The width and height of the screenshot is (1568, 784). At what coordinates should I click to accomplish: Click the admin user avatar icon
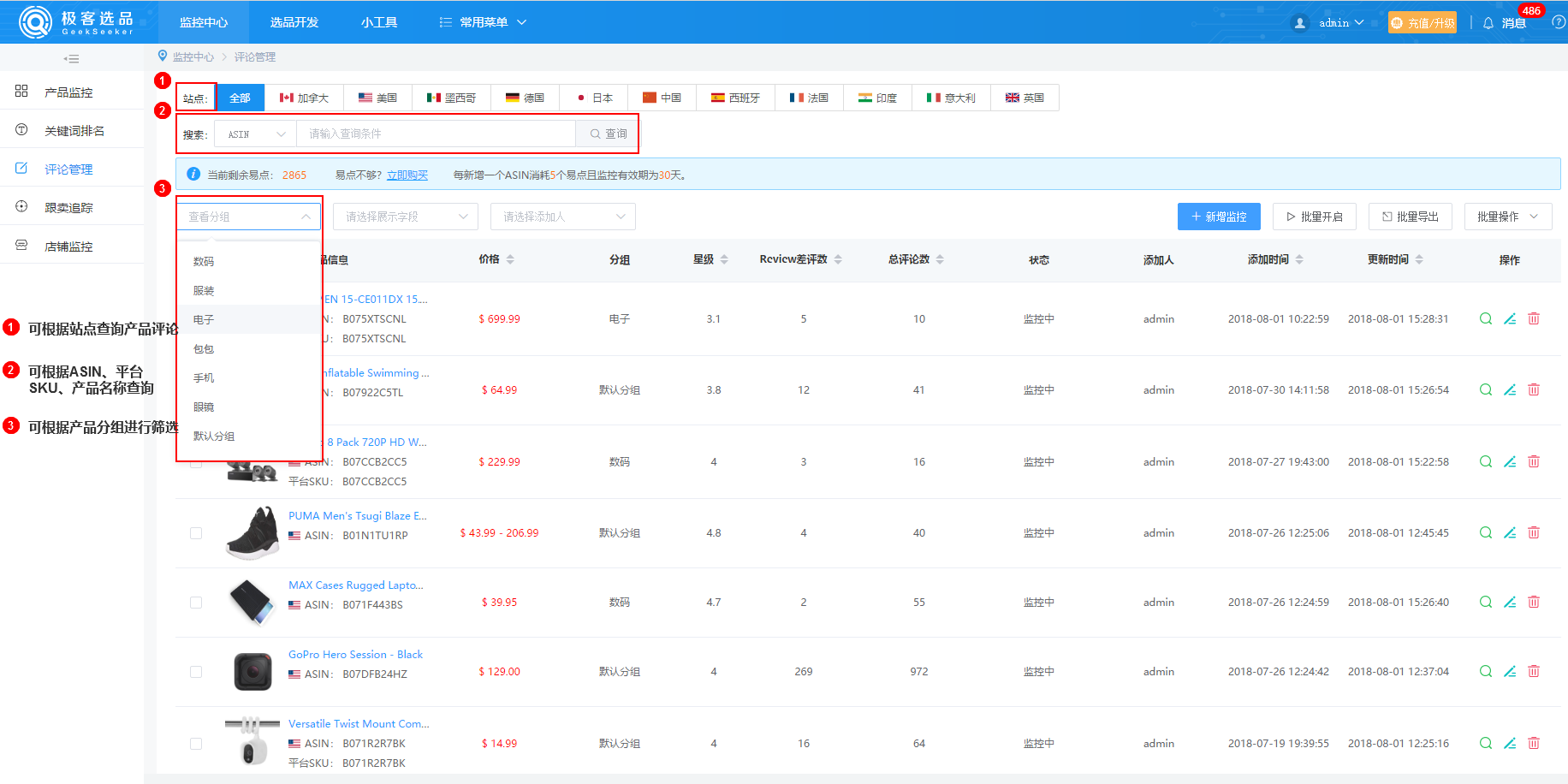[1300, 23]
